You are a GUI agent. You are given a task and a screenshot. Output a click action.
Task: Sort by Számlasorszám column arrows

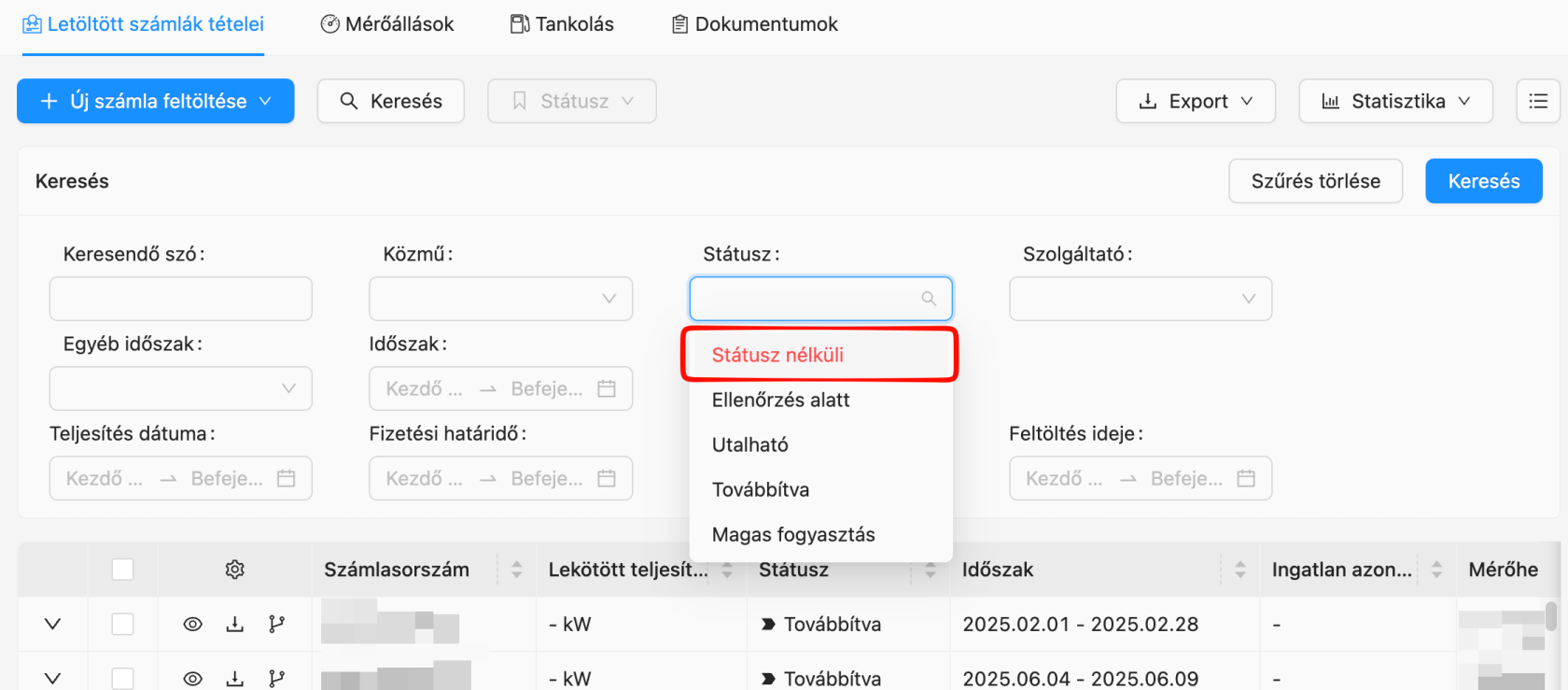click(517, 570)
